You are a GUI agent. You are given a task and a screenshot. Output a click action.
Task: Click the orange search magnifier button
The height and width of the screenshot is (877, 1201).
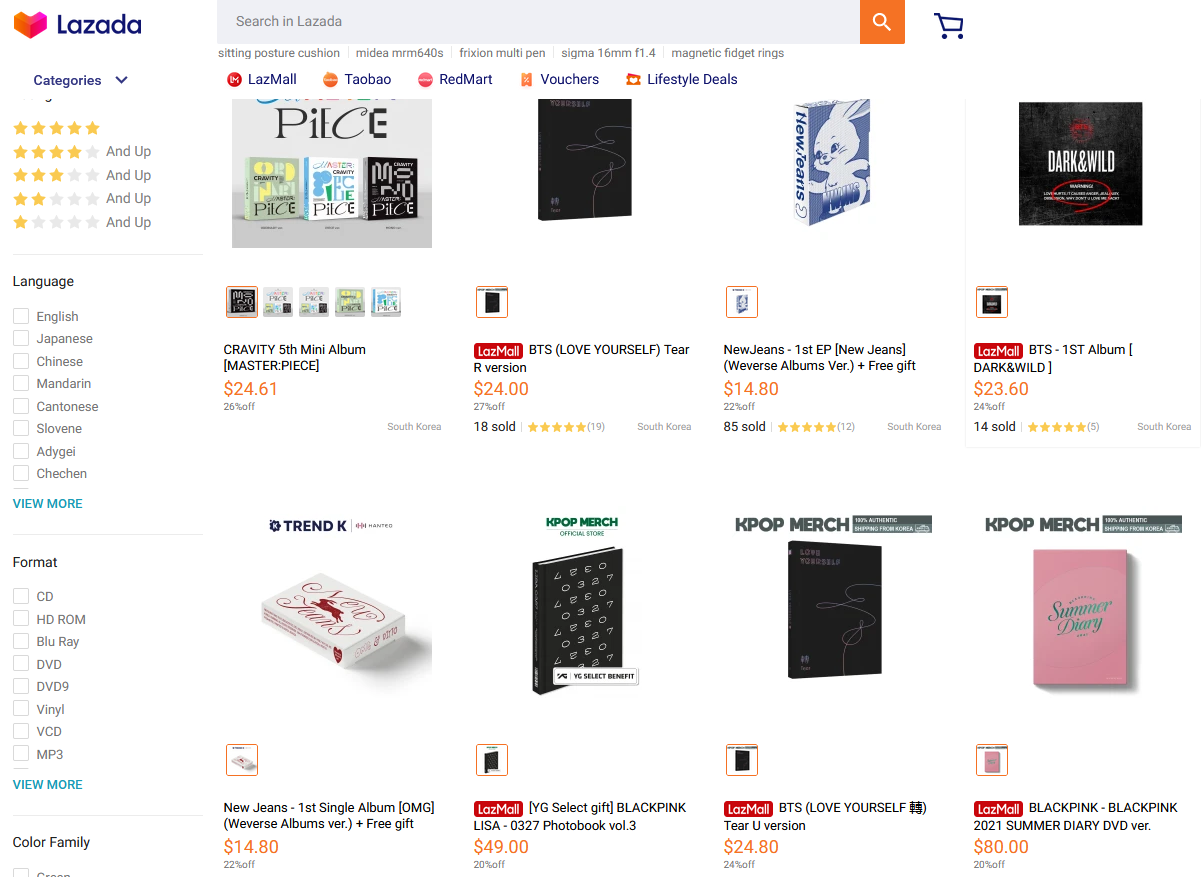pyautogui.click(x=881, y=22)
